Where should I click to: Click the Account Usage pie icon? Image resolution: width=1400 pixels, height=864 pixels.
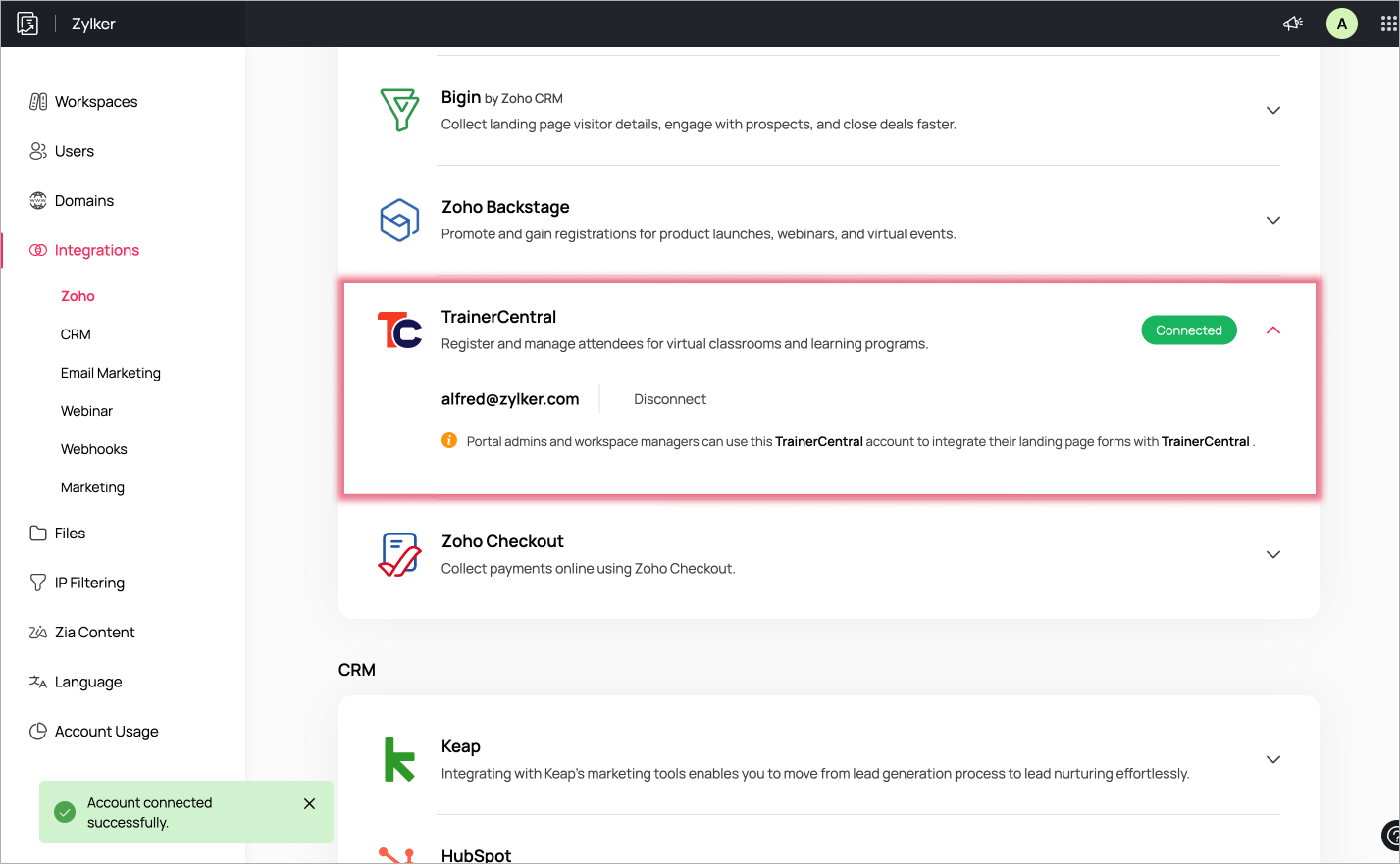[x=38, y=731]
